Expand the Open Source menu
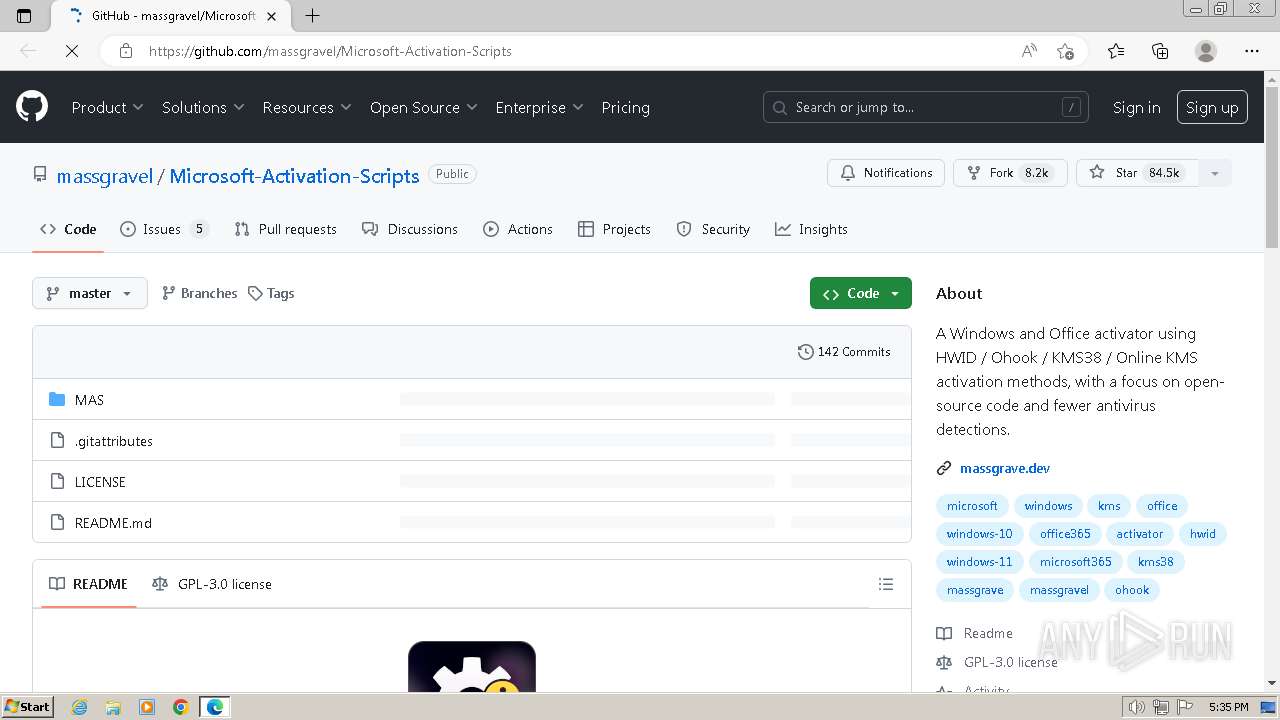The image size is (1280, 720). point(424,107)
